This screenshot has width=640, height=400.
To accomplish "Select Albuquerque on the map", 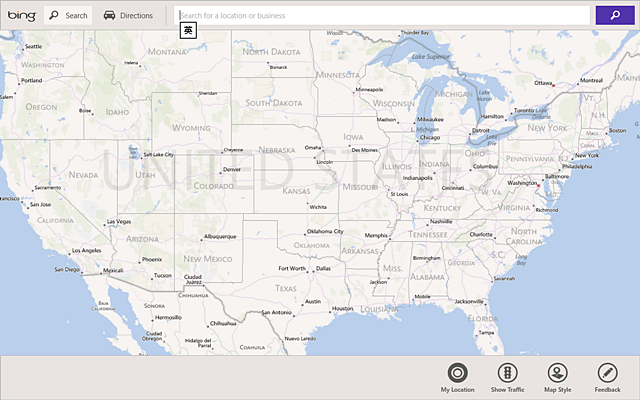I will tap(220, 237).
